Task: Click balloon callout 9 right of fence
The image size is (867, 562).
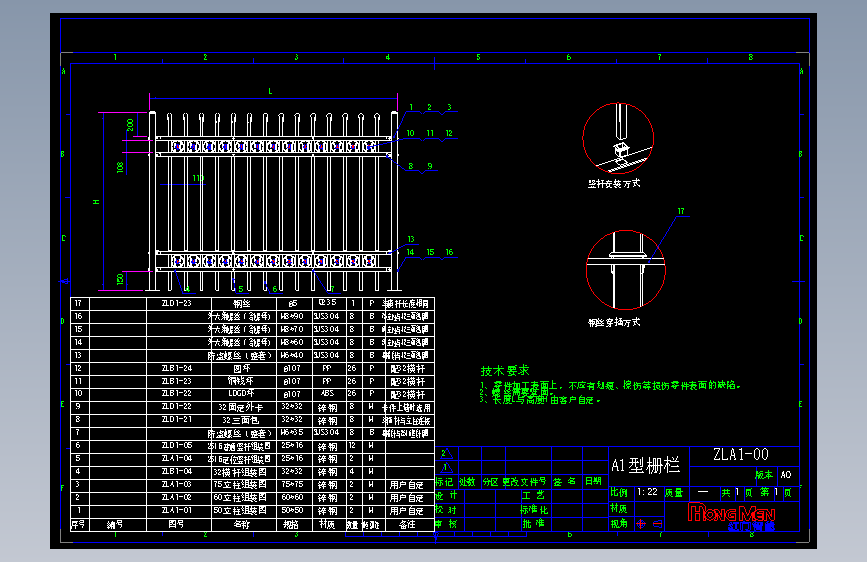Action: (430, 166)
